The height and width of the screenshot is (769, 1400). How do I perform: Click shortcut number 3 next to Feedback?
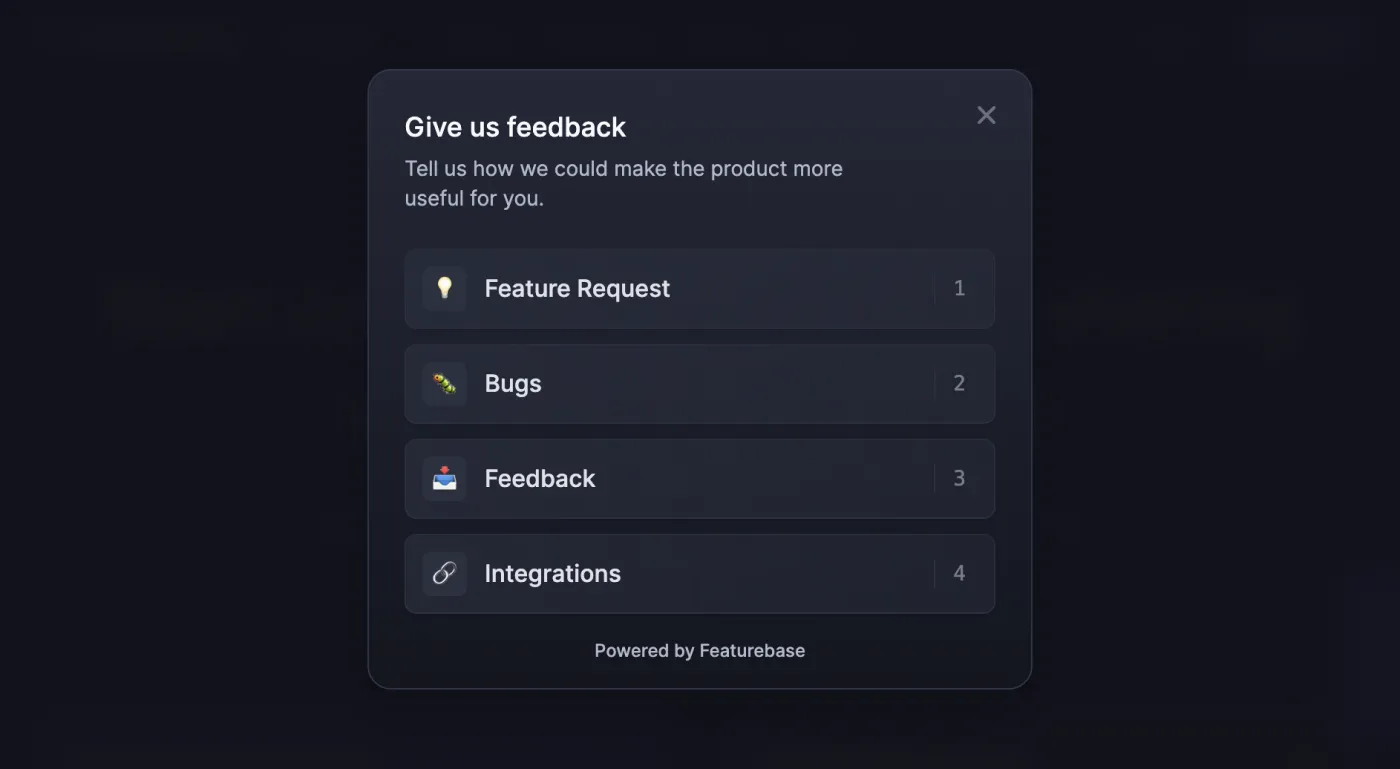pos(959,478)
